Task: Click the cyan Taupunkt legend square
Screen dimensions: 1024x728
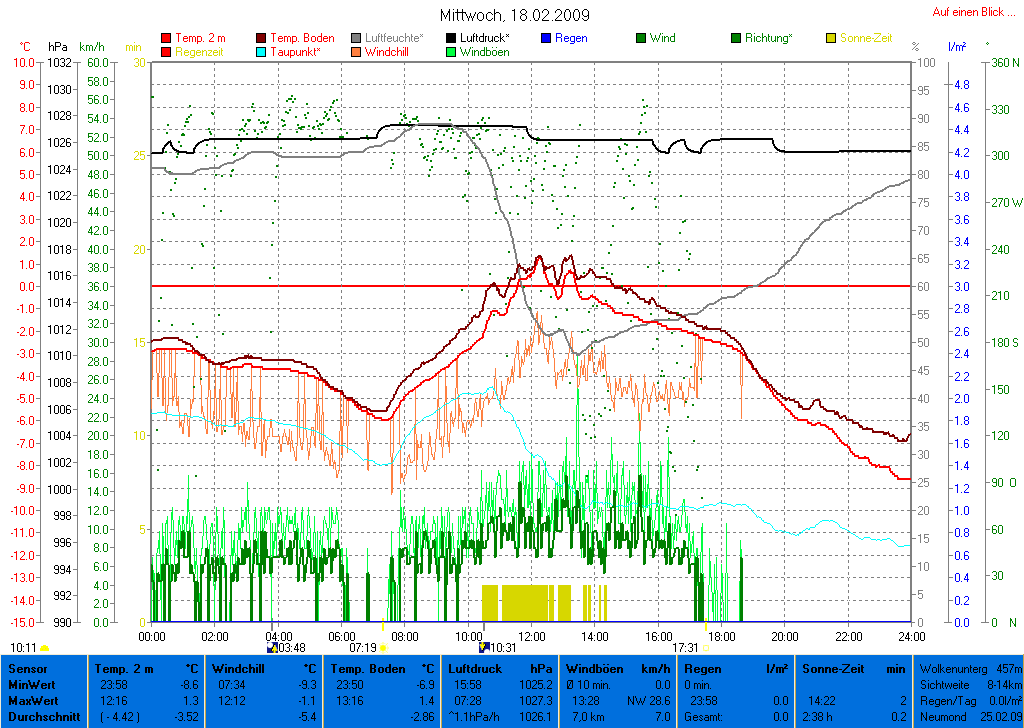Action: click(263, 52)
